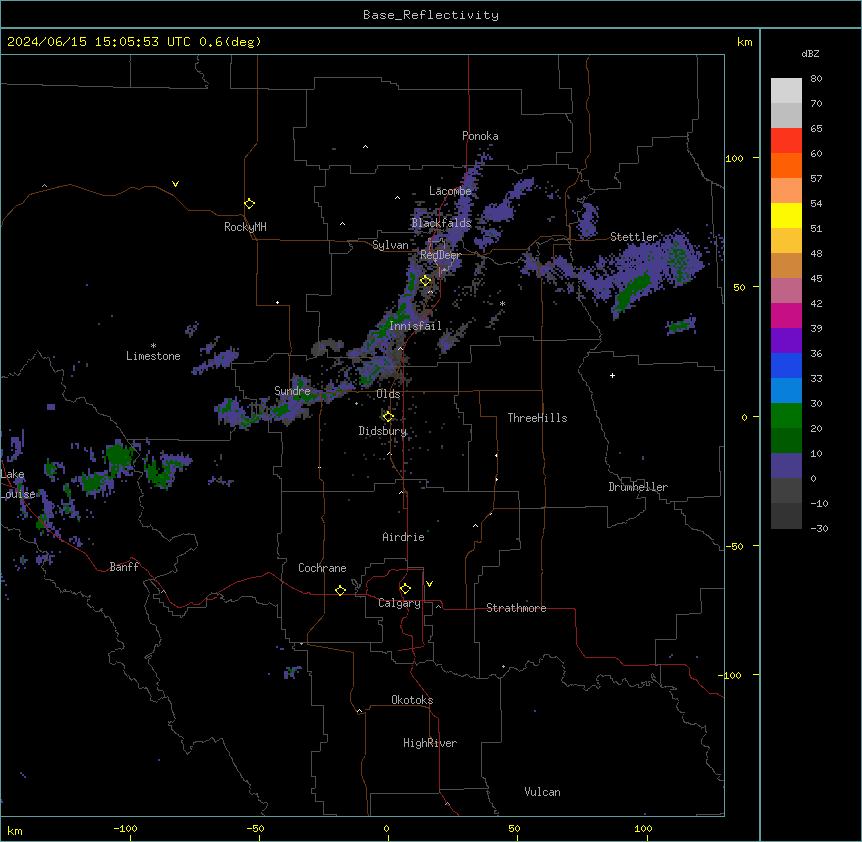Click the dBZ legend heading

coord(810,54)
